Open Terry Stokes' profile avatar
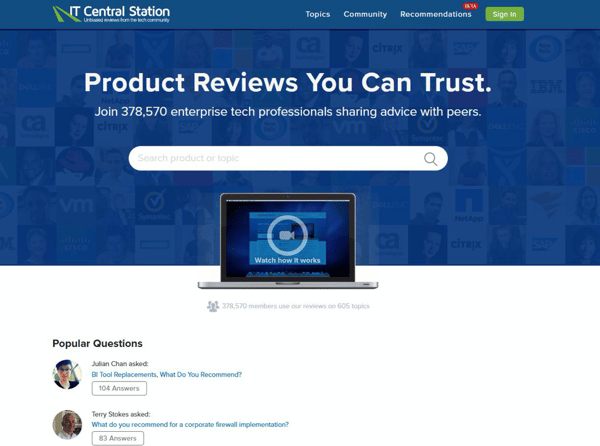The width and height of the screenshot is (600, 446). (x=67, y=424)
